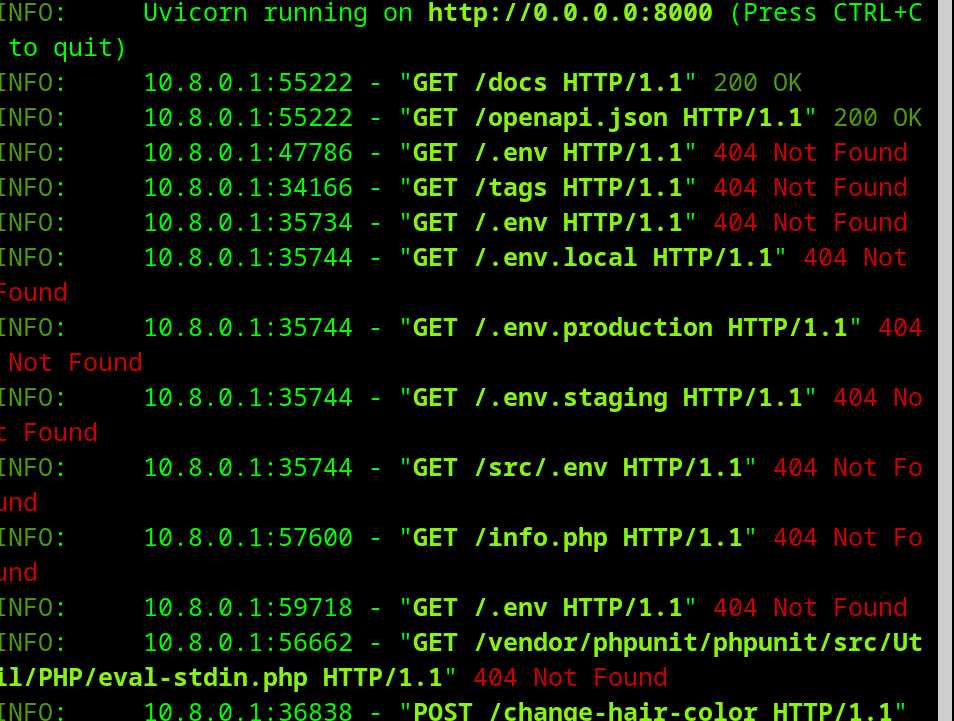
Task: Click the "GET /info.php HTTP/1.1" request text
Action: 577,538
